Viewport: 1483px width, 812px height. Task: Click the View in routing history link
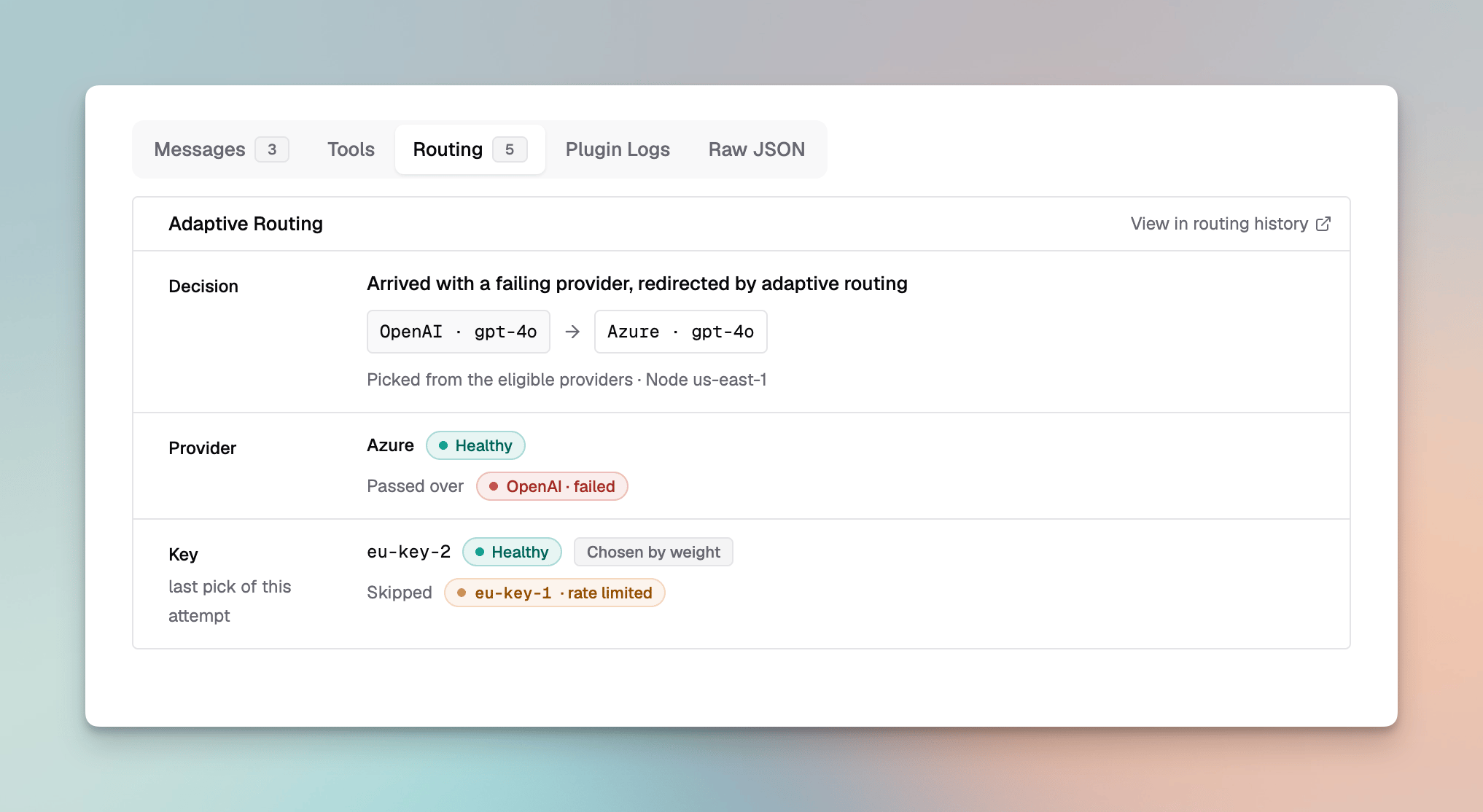tap(1230, 224)
